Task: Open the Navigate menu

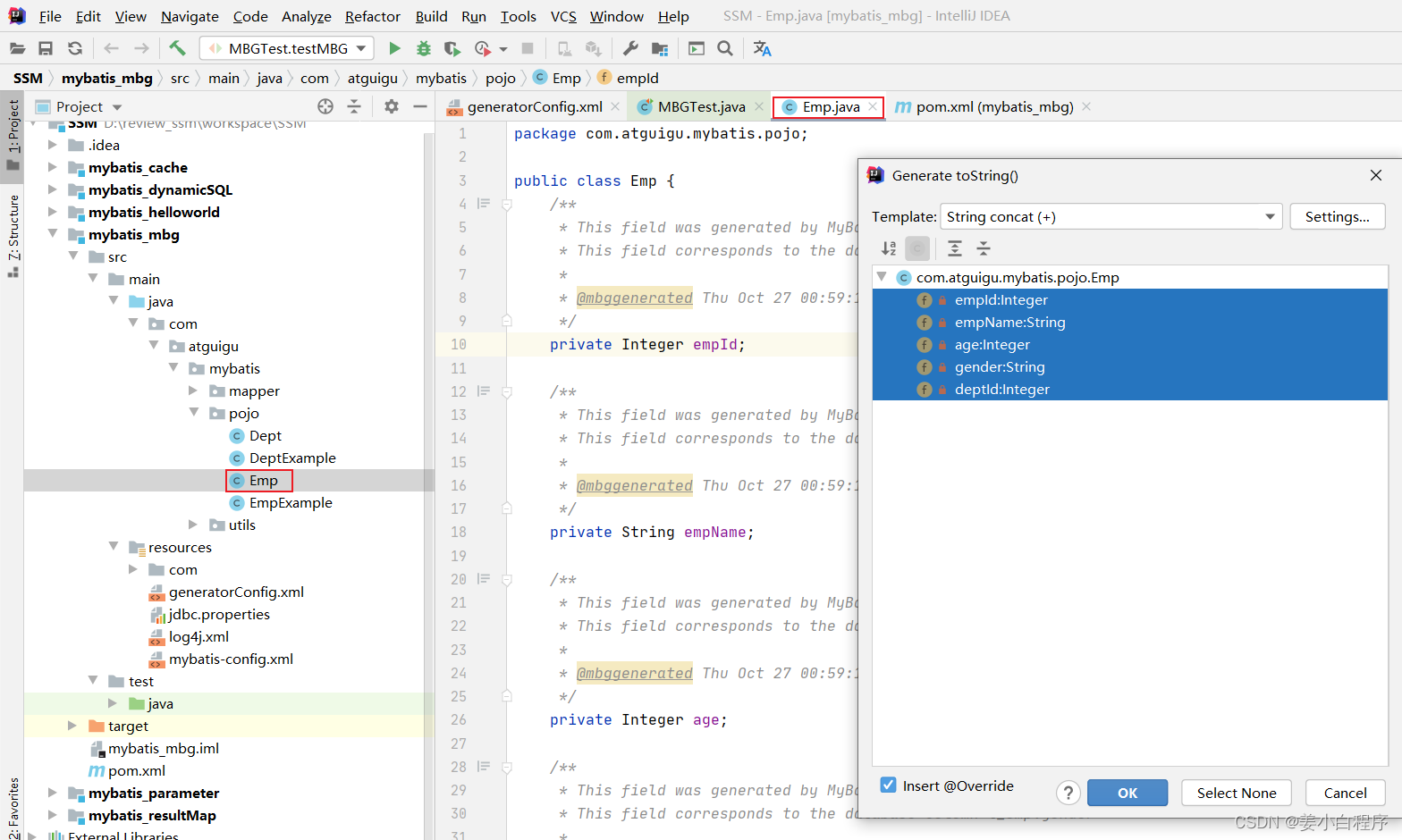Action: tap(190, 16)
